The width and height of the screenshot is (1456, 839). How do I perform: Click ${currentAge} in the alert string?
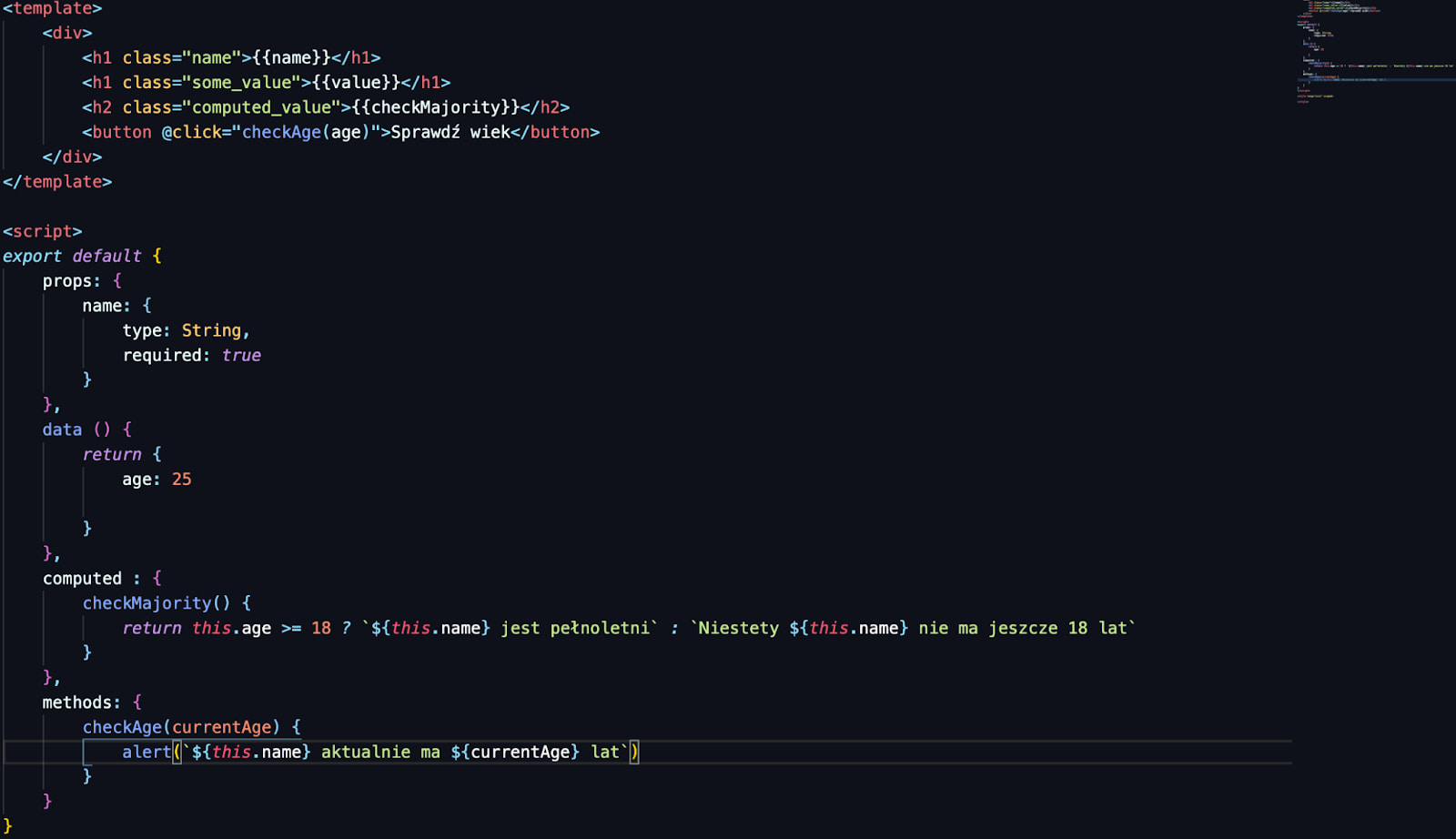point(515,752)
